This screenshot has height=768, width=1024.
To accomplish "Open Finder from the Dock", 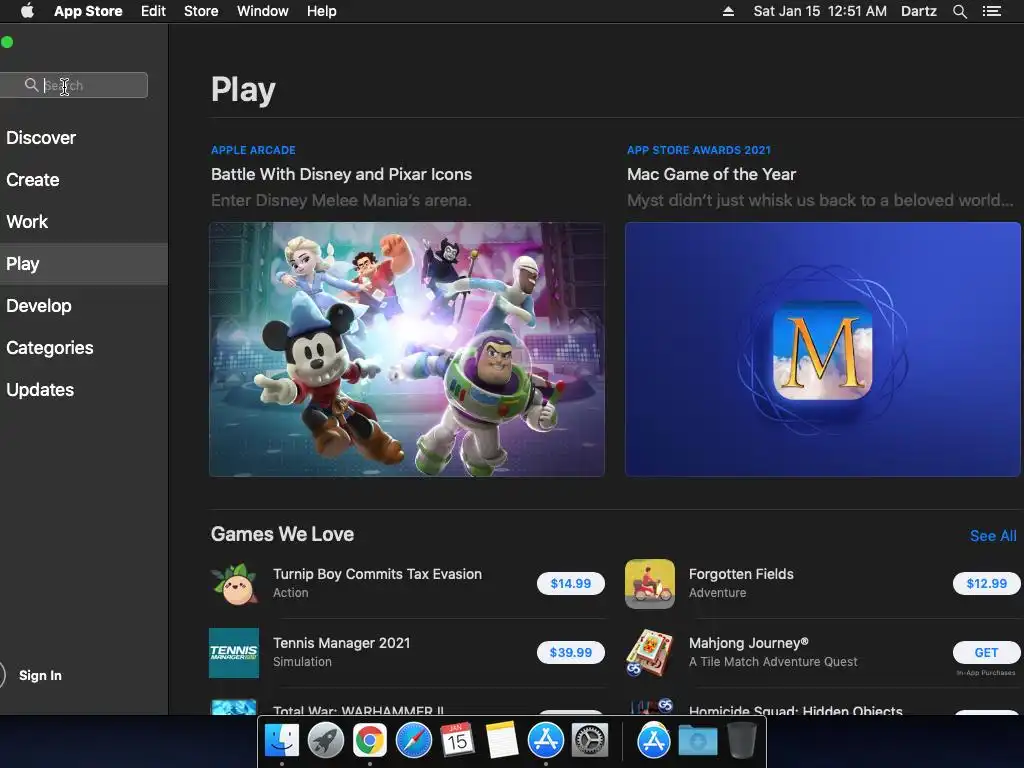I will [x=282, y=741].
